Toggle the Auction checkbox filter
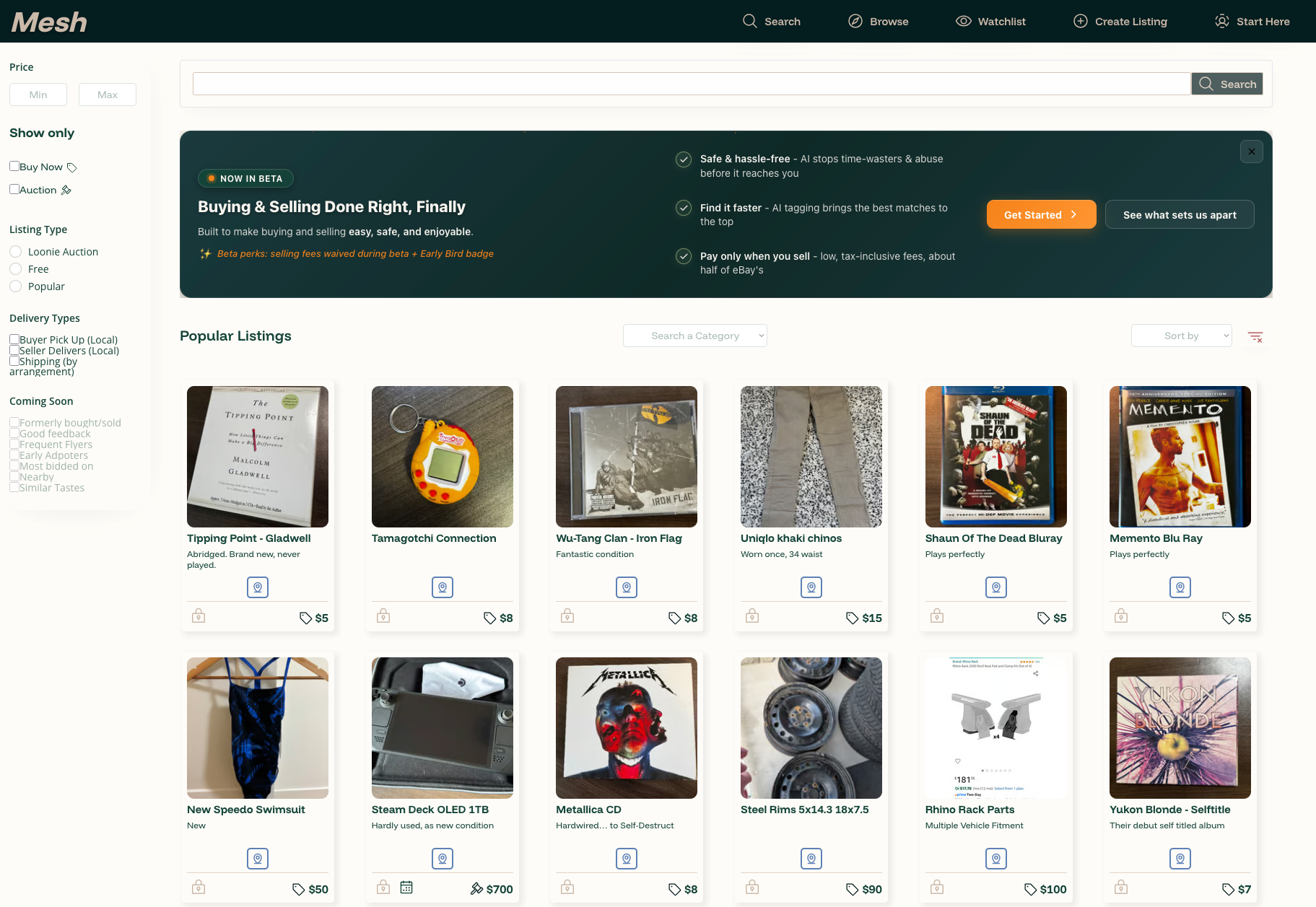The height and width of the screenshot is (907, 1316). click(14, 189)
